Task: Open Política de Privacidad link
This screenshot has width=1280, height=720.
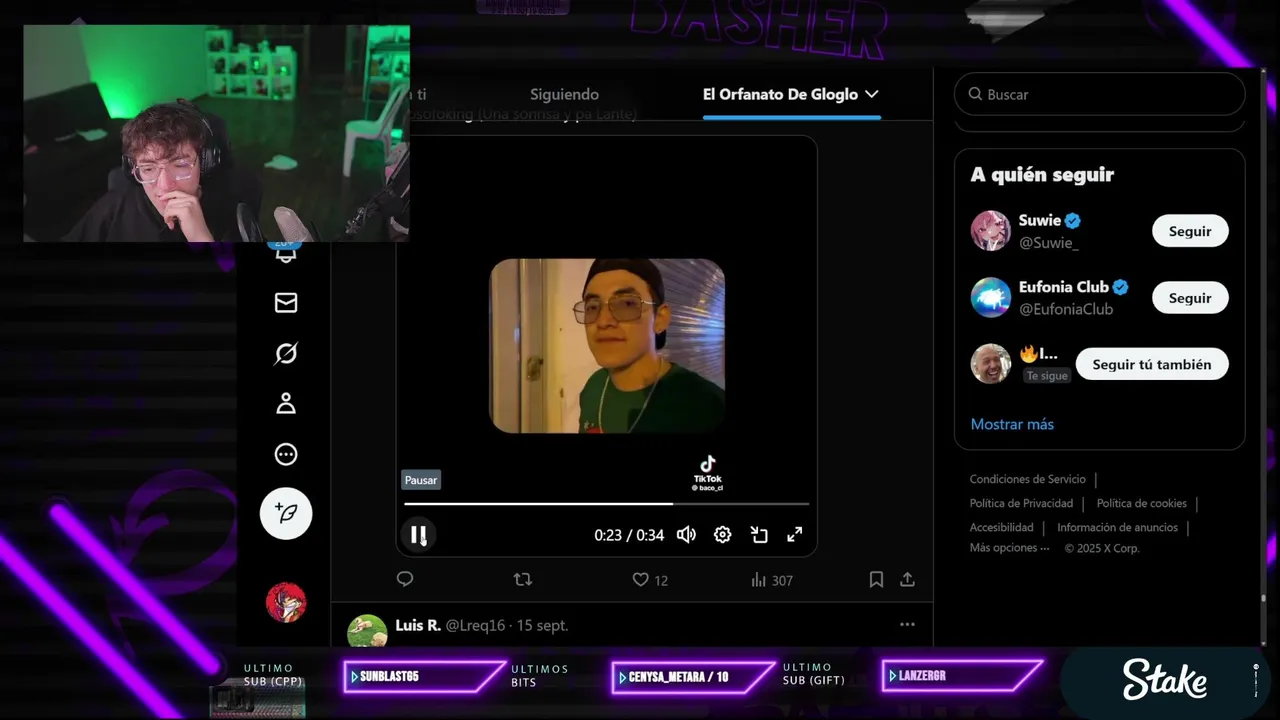Action: (x=1021, y=503)
